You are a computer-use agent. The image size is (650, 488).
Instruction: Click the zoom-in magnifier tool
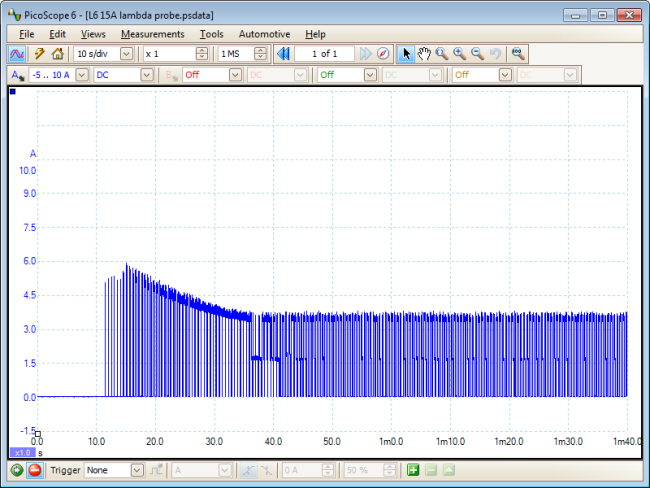[x=459, y=53]
